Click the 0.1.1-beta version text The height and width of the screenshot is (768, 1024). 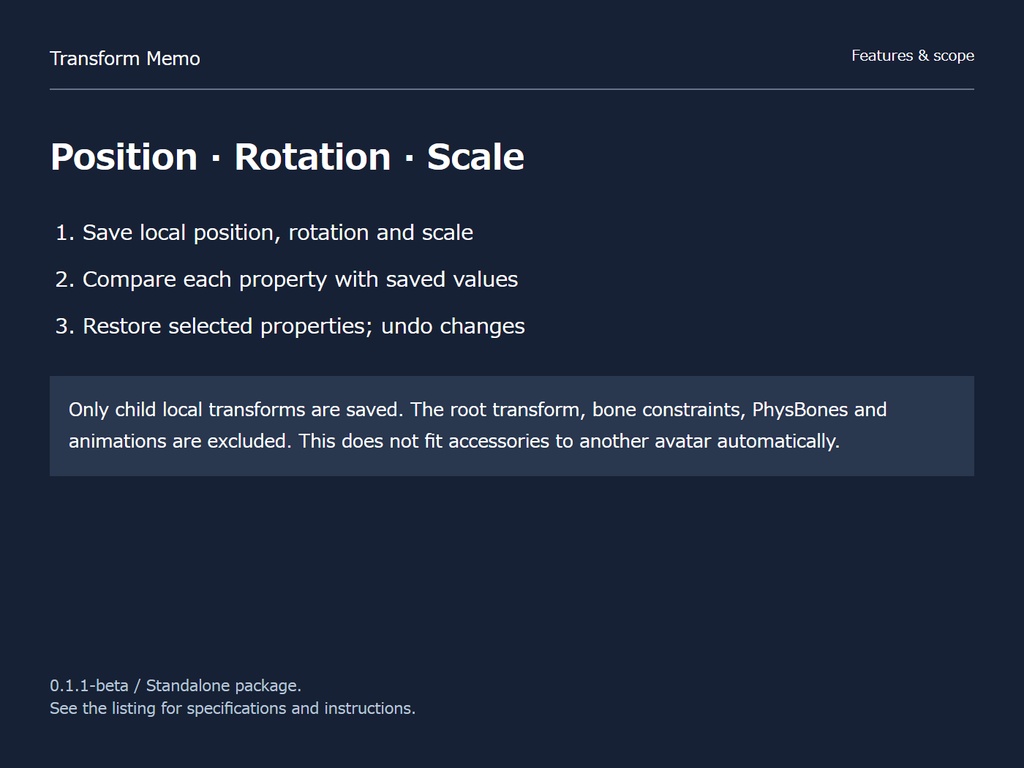point(89,686)
